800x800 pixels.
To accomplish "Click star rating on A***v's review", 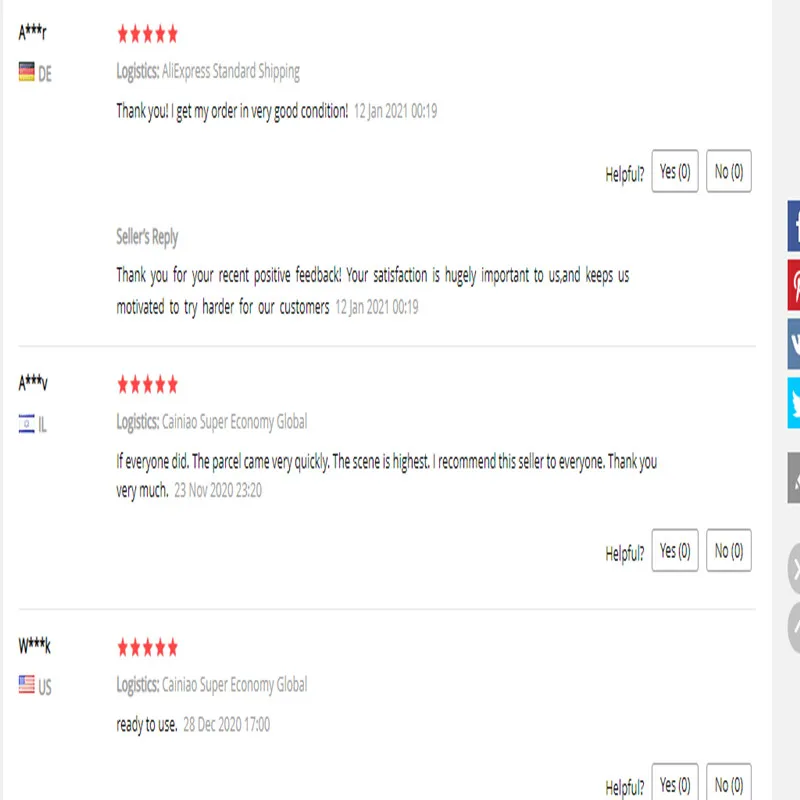I will (x=147, y=385).
